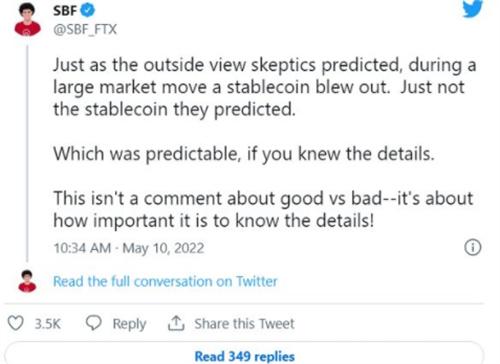Open SBF's large profile avatar
Image resolution: width=500 pixels, height=364 pixels.
tap(27, 19)
